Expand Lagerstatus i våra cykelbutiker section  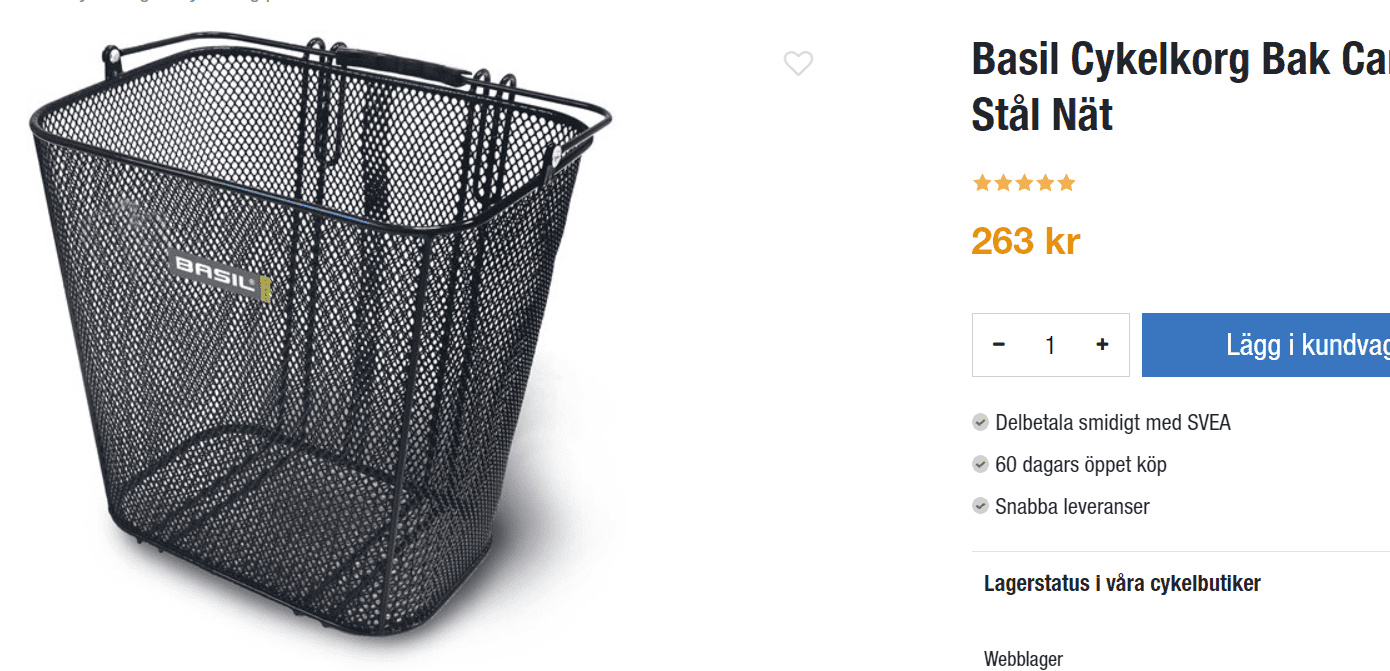[x=1122, y=583]
